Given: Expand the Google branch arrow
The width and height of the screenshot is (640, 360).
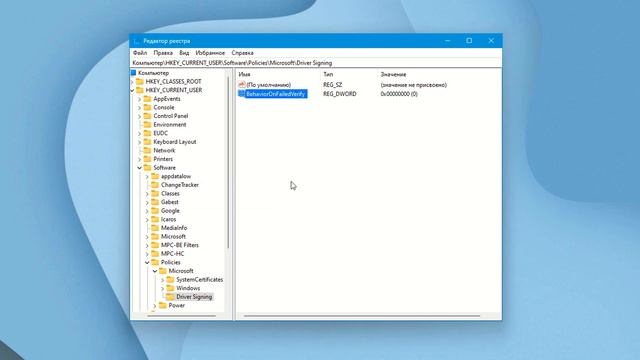Looking at the screenshot, I should tap(147, 211).
